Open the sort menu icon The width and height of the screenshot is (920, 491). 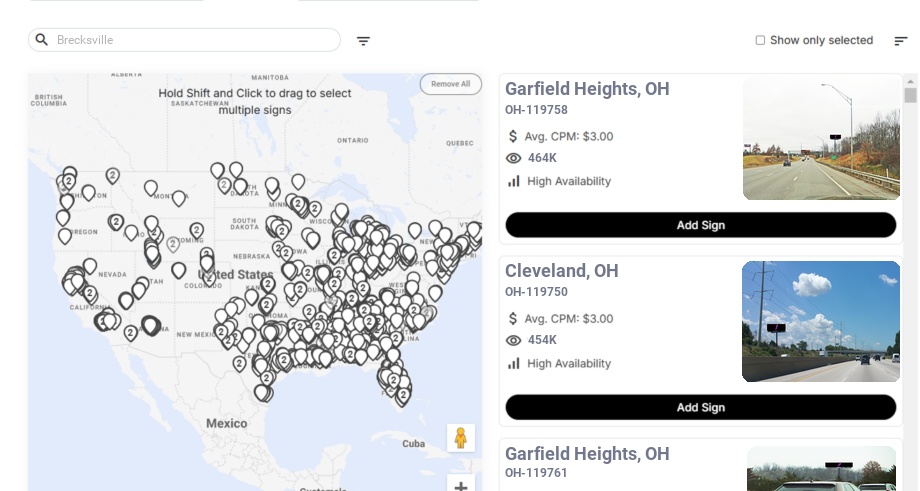[x=900, y=41]
